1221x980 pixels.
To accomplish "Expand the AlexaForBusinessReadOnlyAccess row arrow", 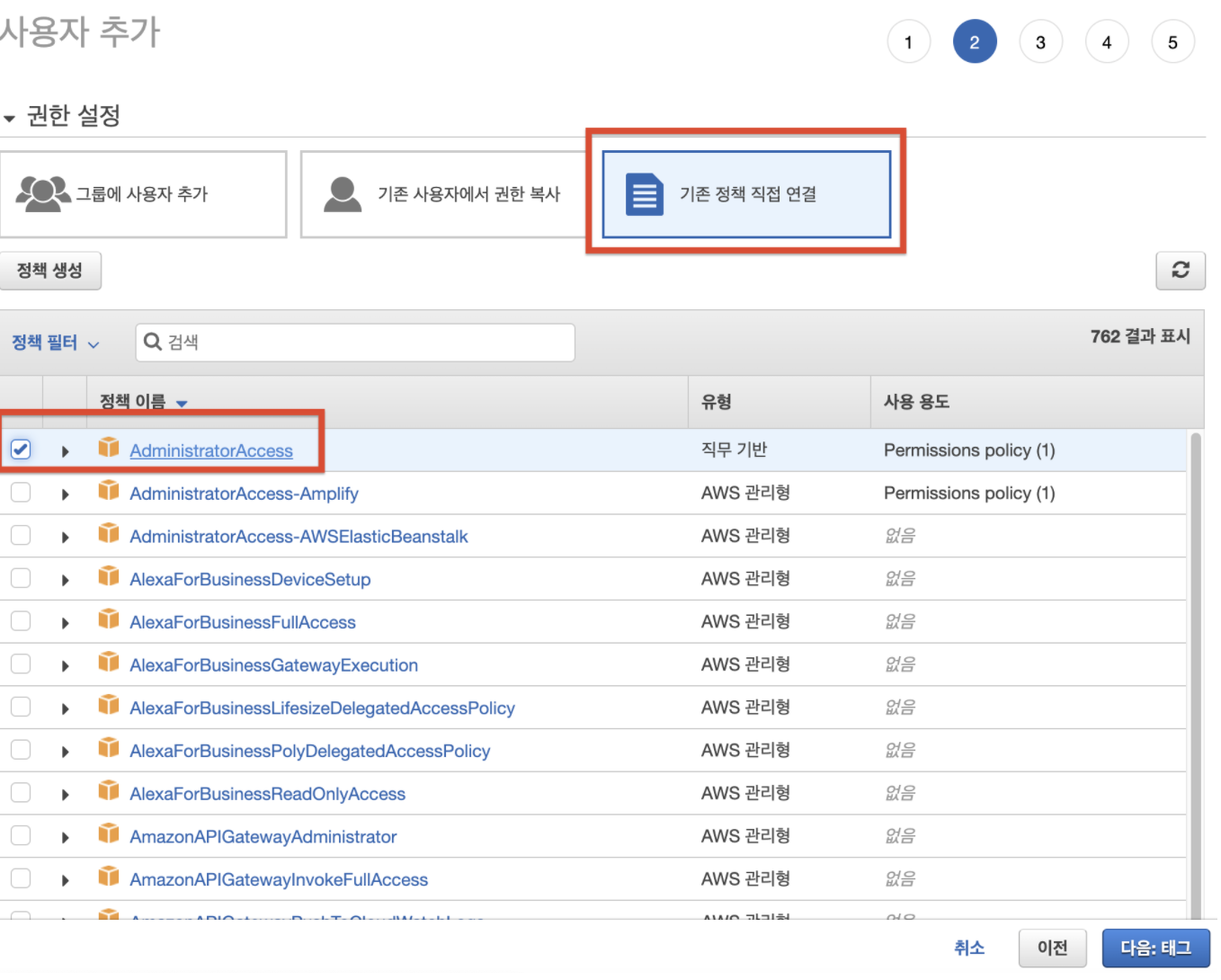I will coord(65,795).
